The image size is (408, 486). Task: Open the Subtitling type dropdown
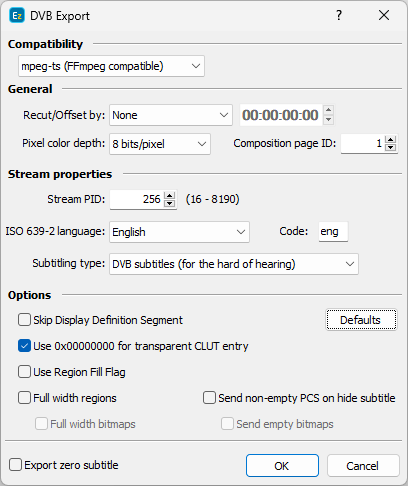pos(234,264)
